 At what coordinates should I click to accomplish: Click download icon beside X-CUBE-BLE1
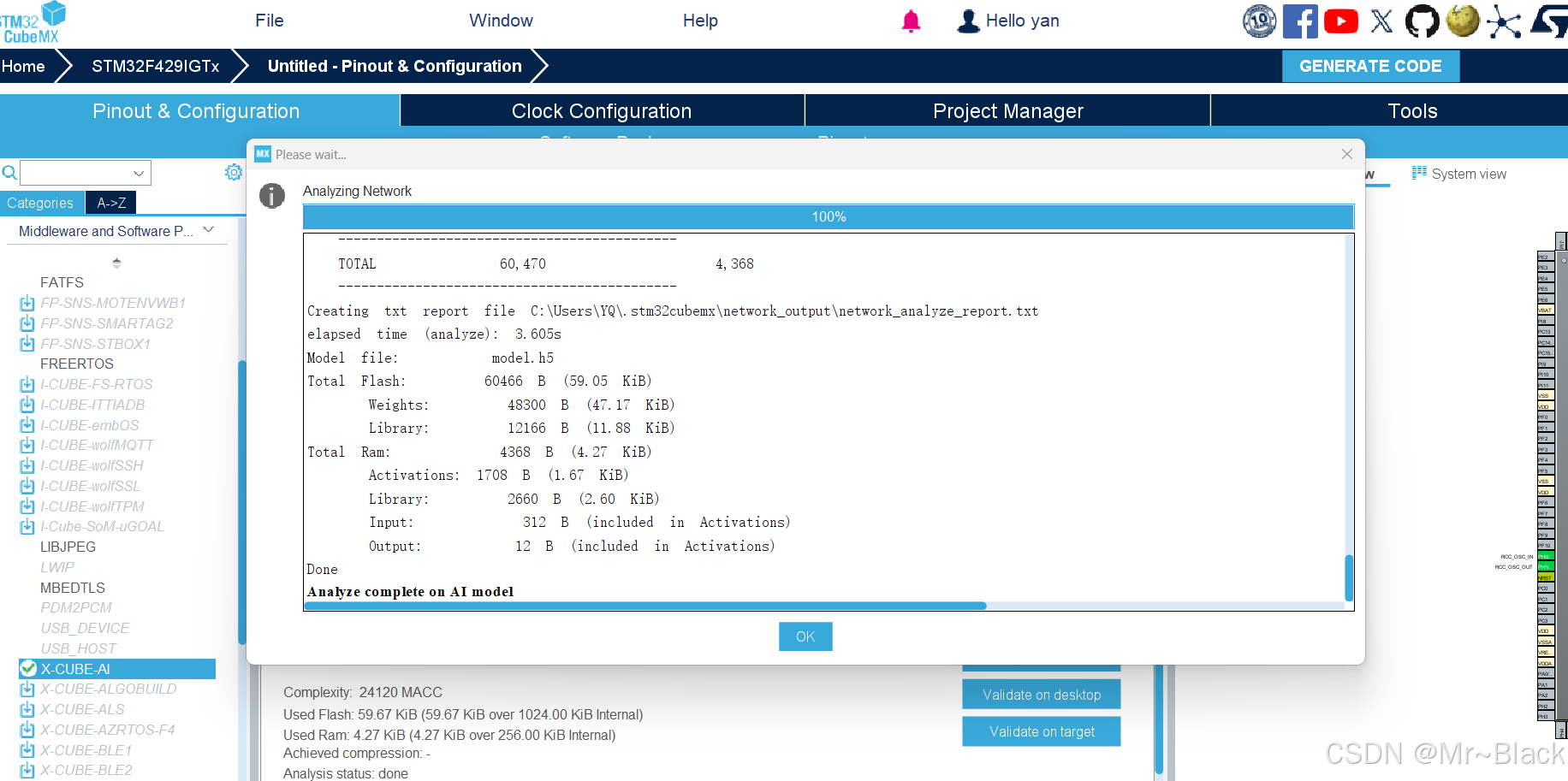[x=27, y=750]
